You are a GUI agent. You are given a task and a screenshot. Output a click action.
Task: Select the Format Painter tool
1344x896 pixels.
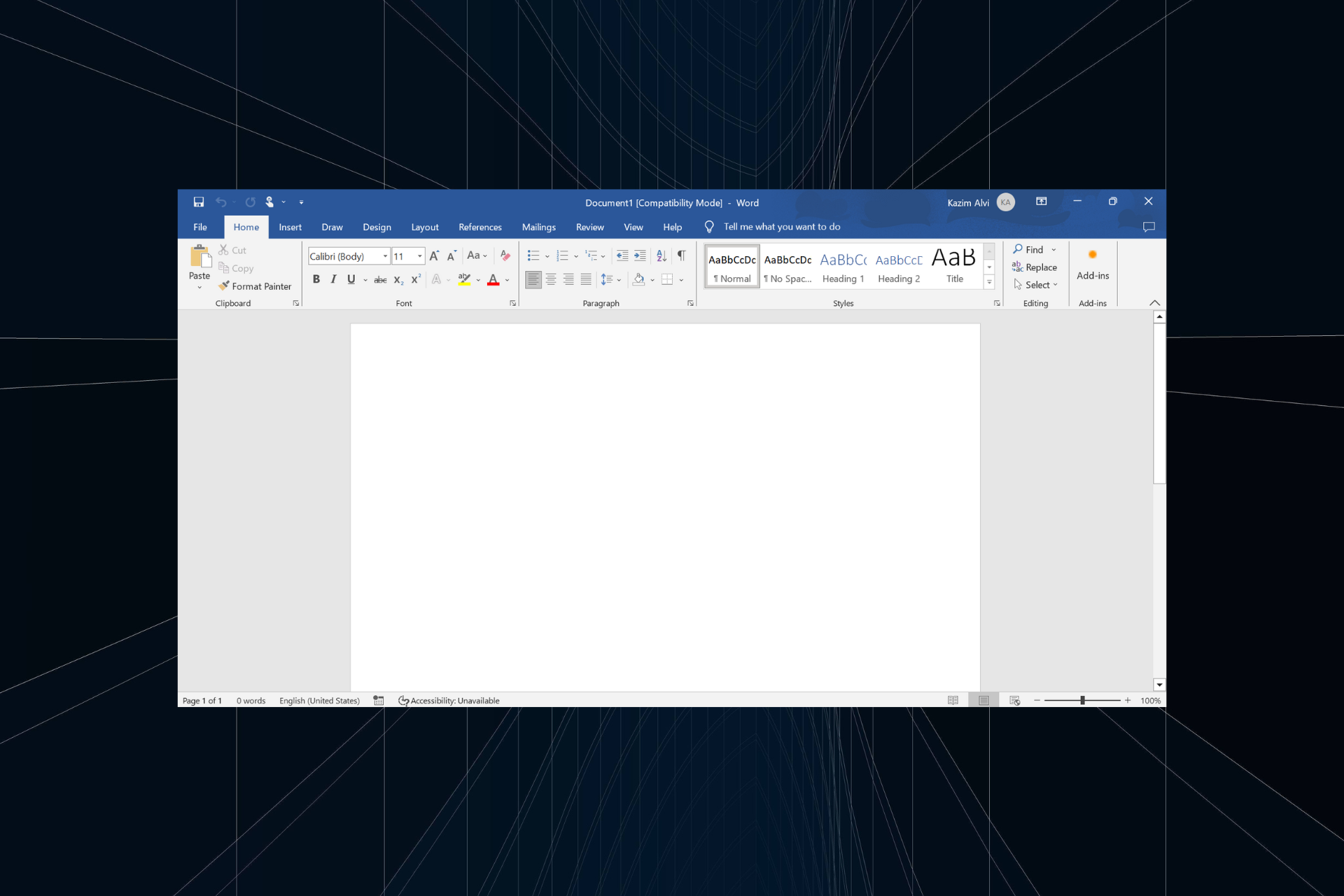[x=255, y=286]
